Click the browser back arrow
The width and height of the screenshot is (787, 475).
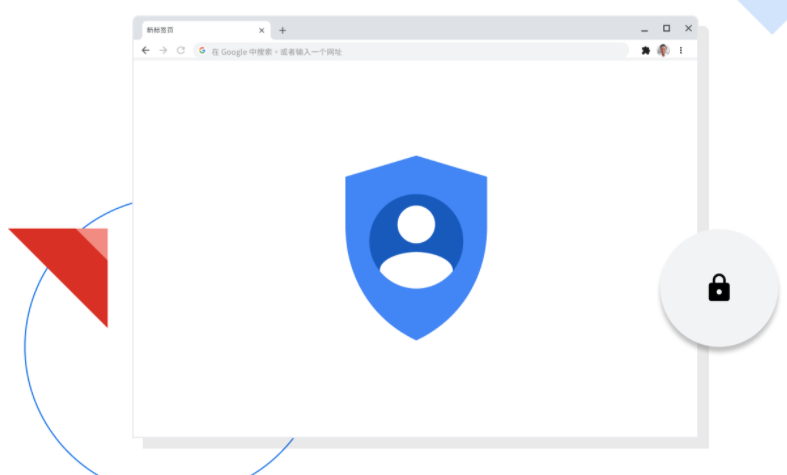point(146,50)
